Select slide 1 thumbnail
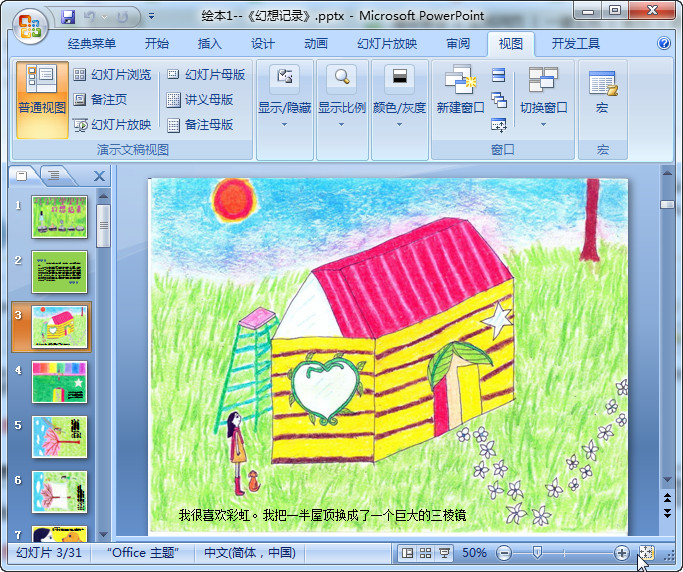 click(x=60, y=217)
